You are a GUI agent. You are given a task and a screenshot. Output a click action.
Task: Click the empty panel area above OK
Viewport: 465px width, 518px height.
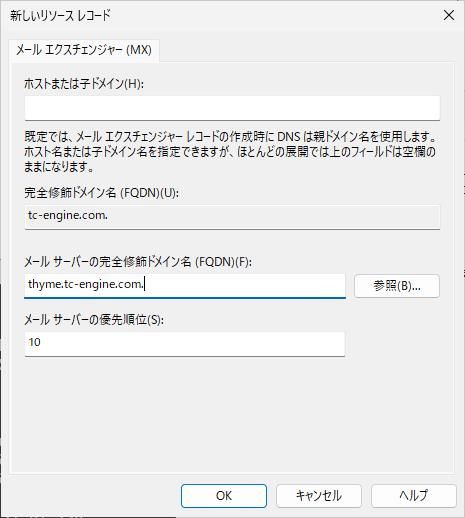pyautogui.click(x=232, y=417)
